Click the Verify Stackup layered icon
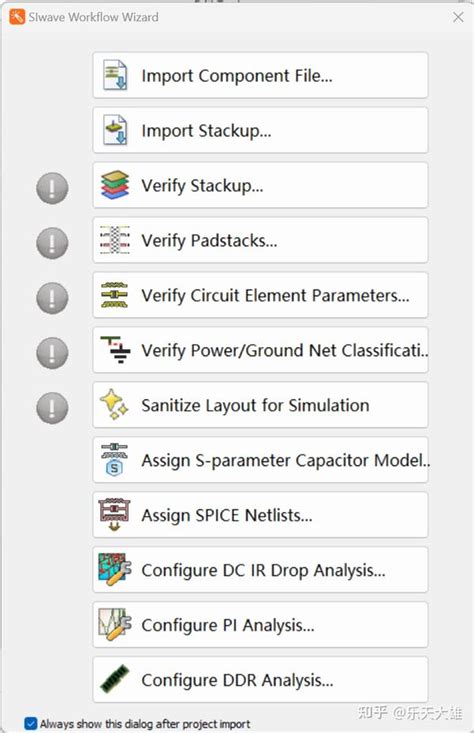The height and width of the screenshot is (733, 474). coord(115,185)
